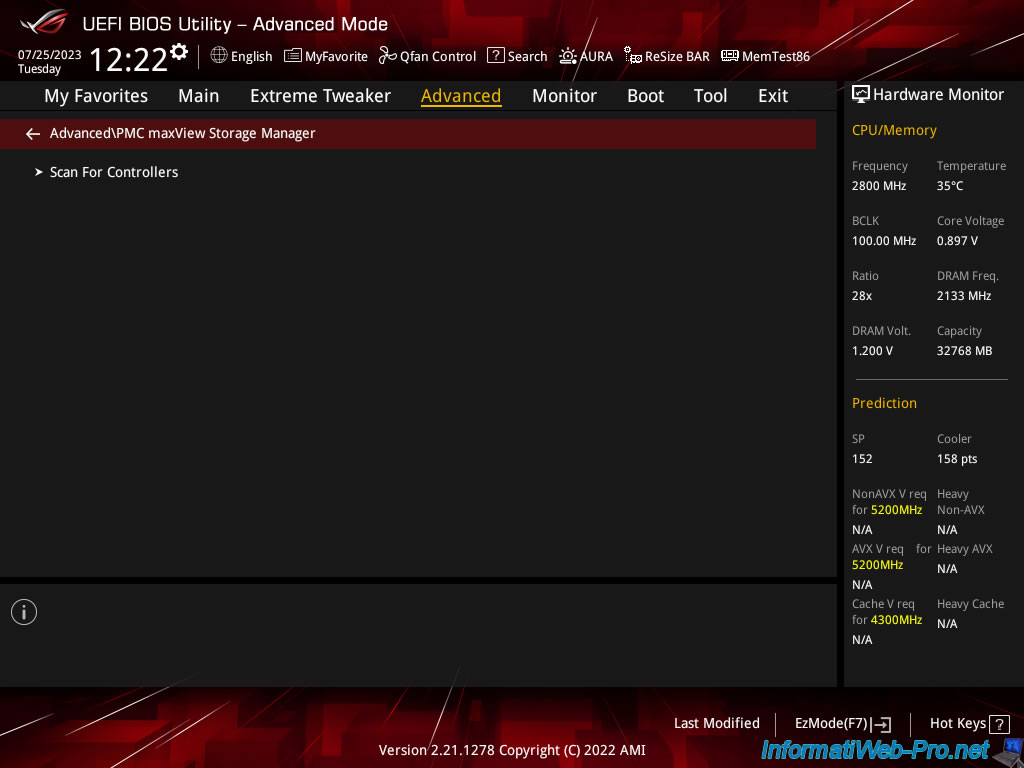
Task: Click the ReSize BAR label
Action: coord(677,57)
